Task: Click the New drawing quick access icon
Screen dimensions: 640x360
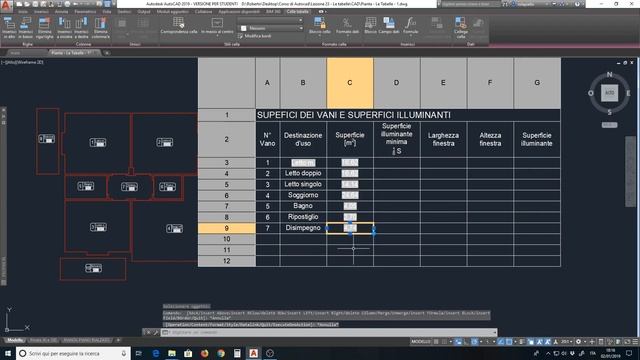Action: pyautogui.click(x=19, y=4)
